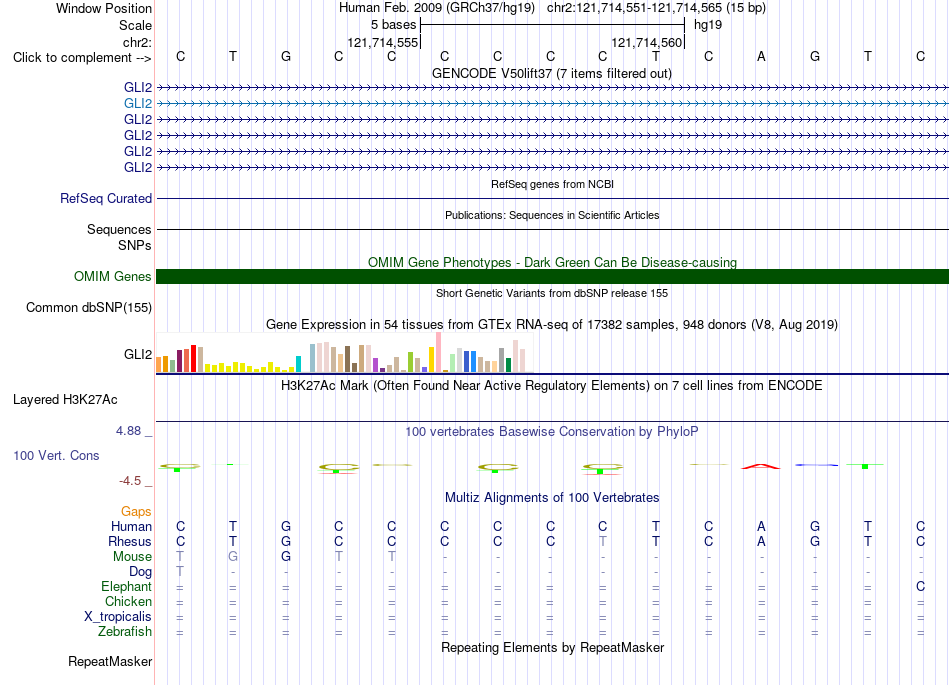
Task: Open the Layered H3K27Ac track label
Action: [65, 399]
